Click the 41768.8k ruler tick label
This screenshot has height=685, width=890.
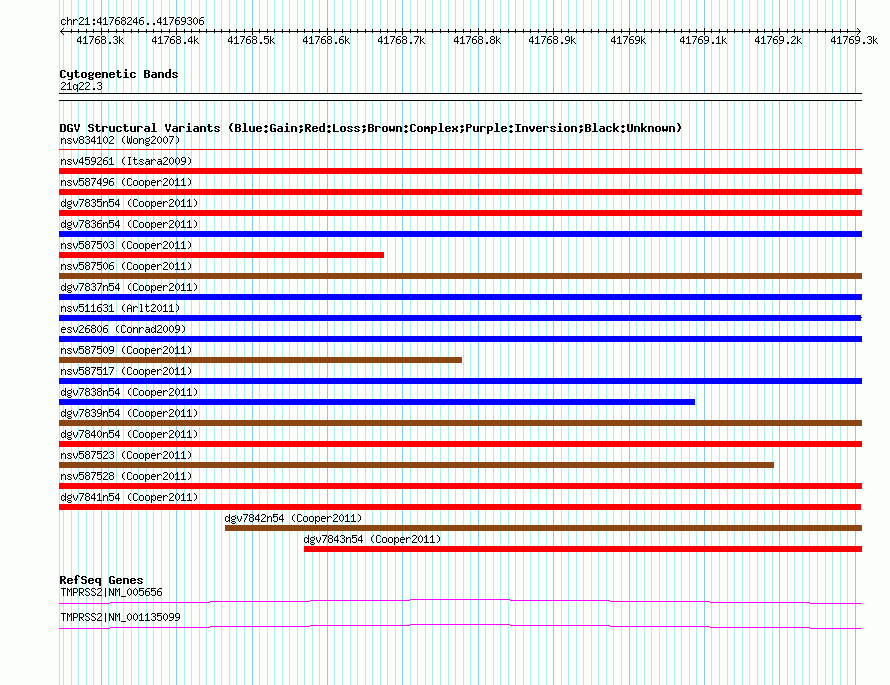click(477, 40)
